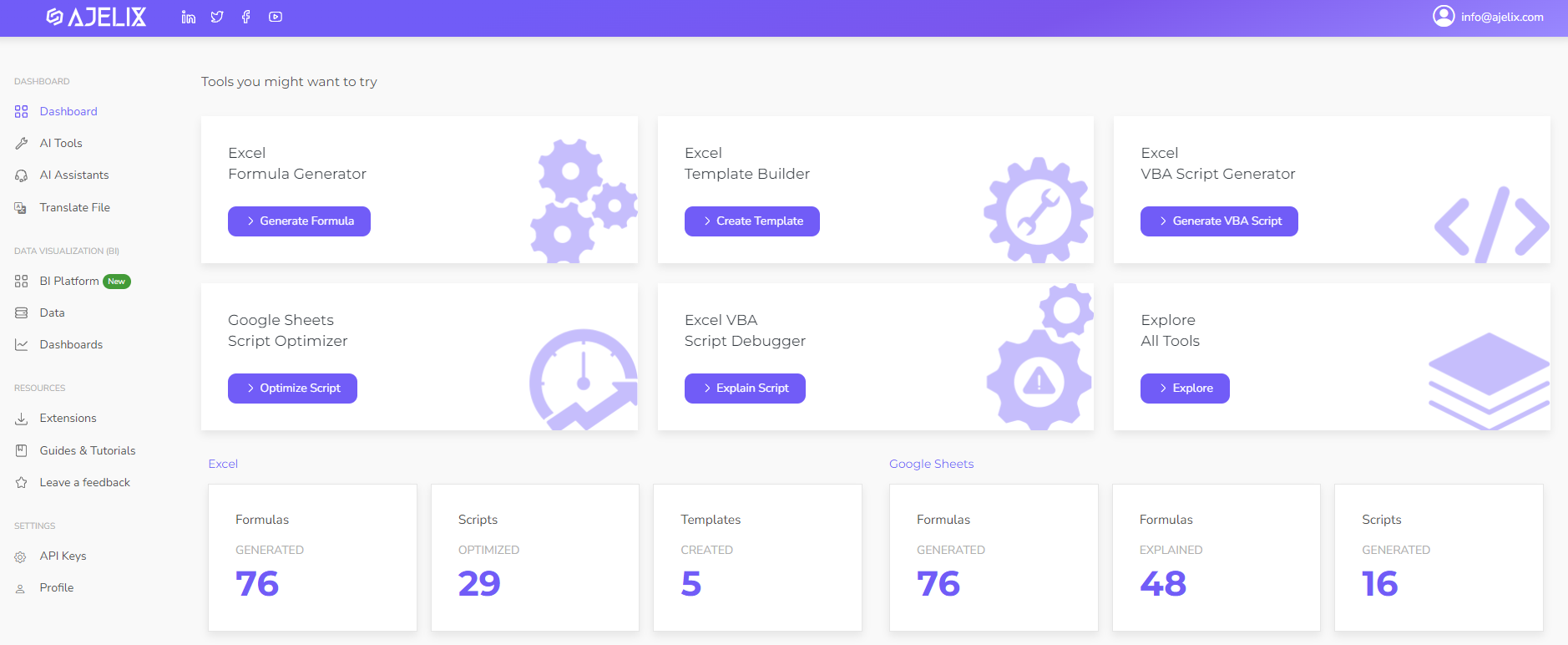This screenshot has width=1568, height=645.
Task: Click the 'Explore All Tools' card title
Action: (x=1171, y=331)
